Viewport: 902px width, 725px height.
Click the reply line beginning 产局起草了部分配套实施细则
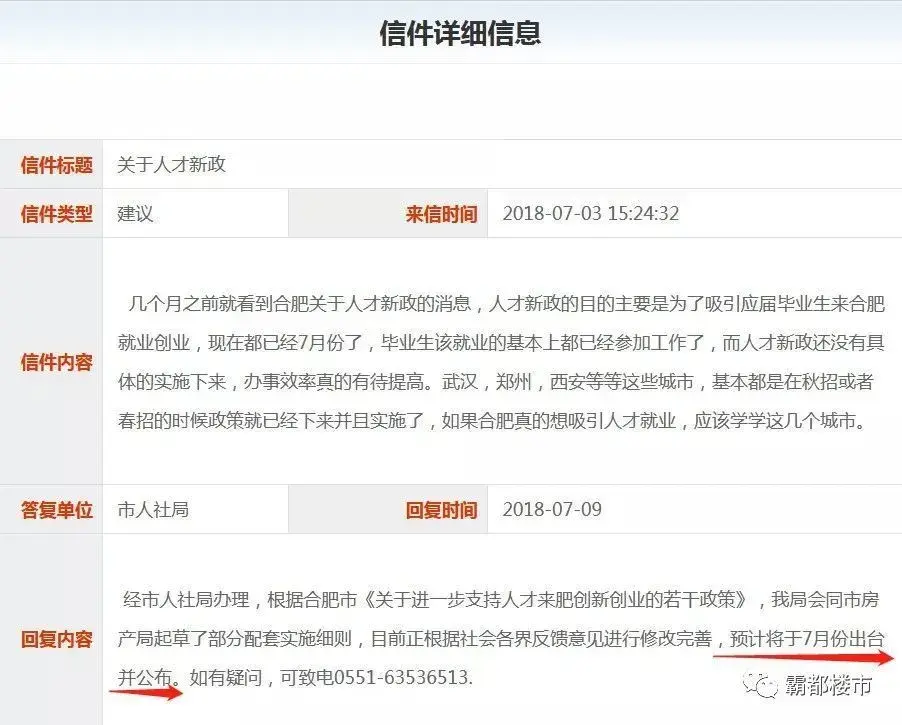(501, 639)
